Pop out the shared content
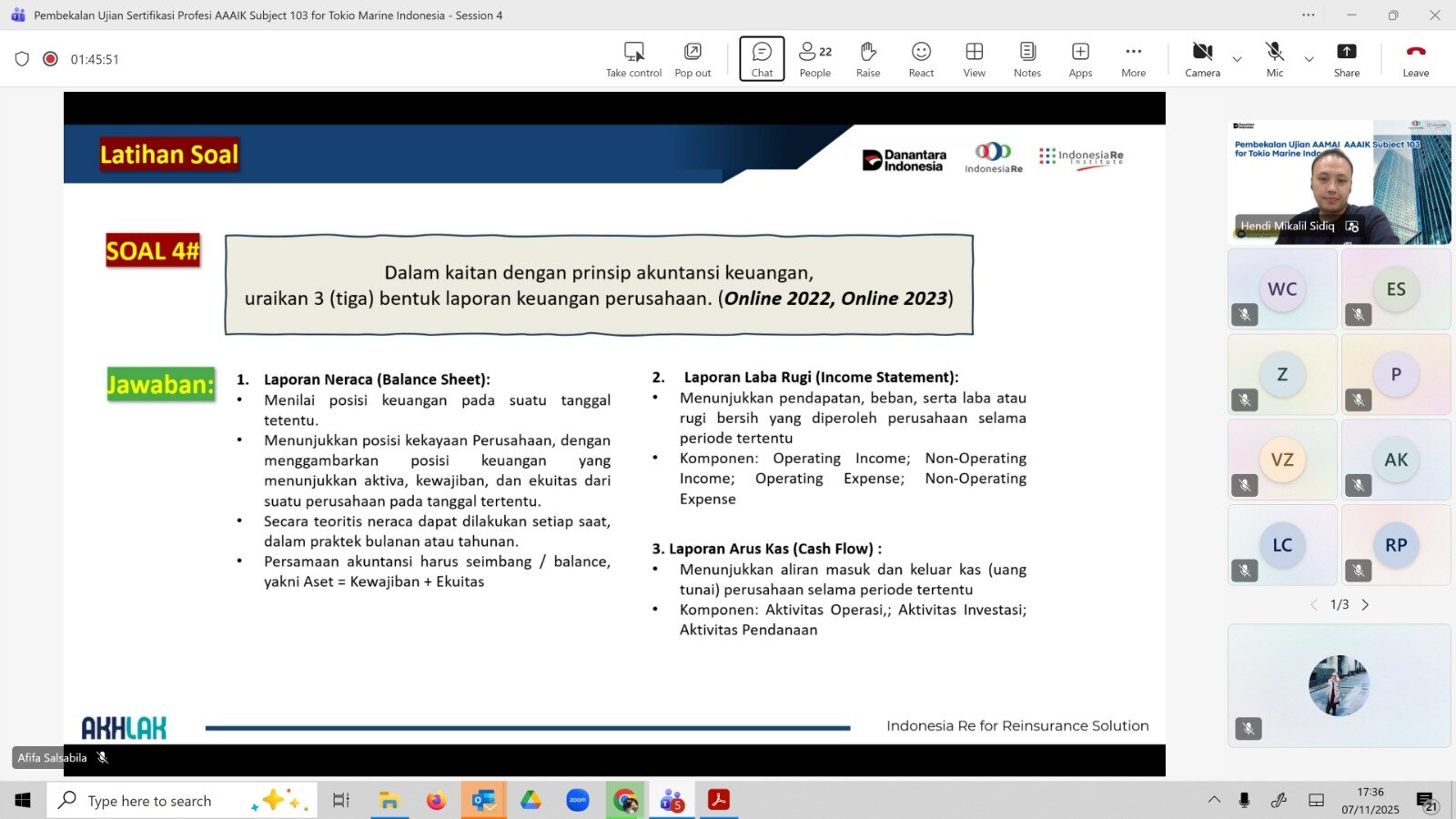This screenshot has height=819, width=1456. 693,59
